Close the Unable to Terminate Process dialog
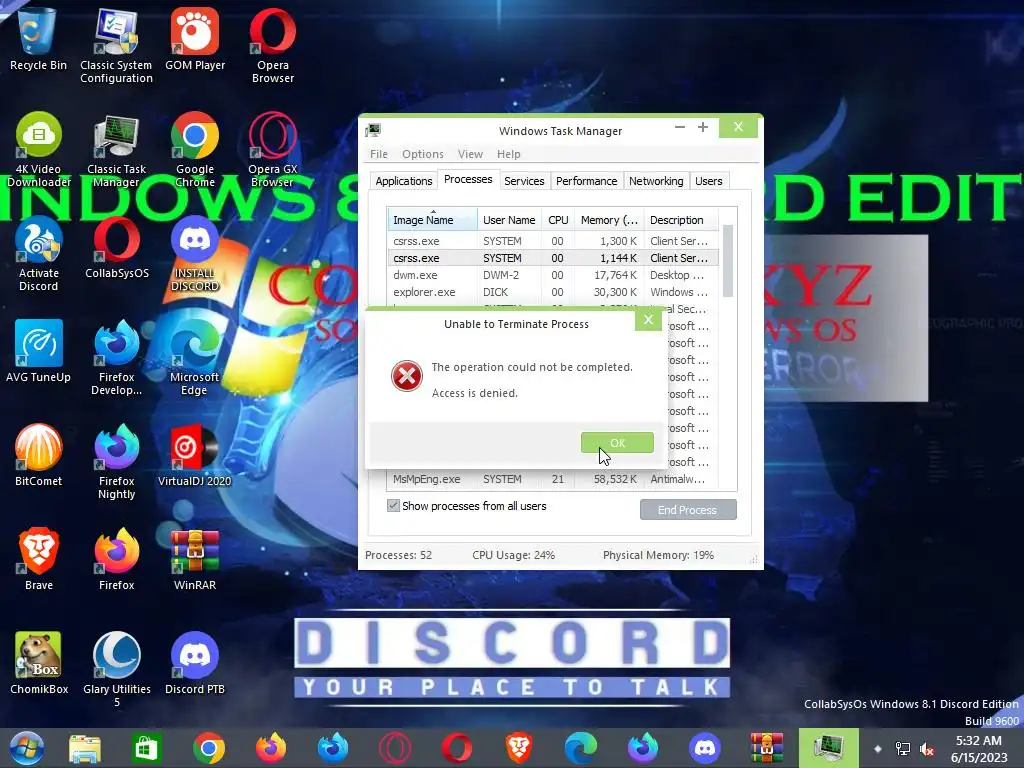The width and height of the screenshot is (1024, 768). click(648, 320)
